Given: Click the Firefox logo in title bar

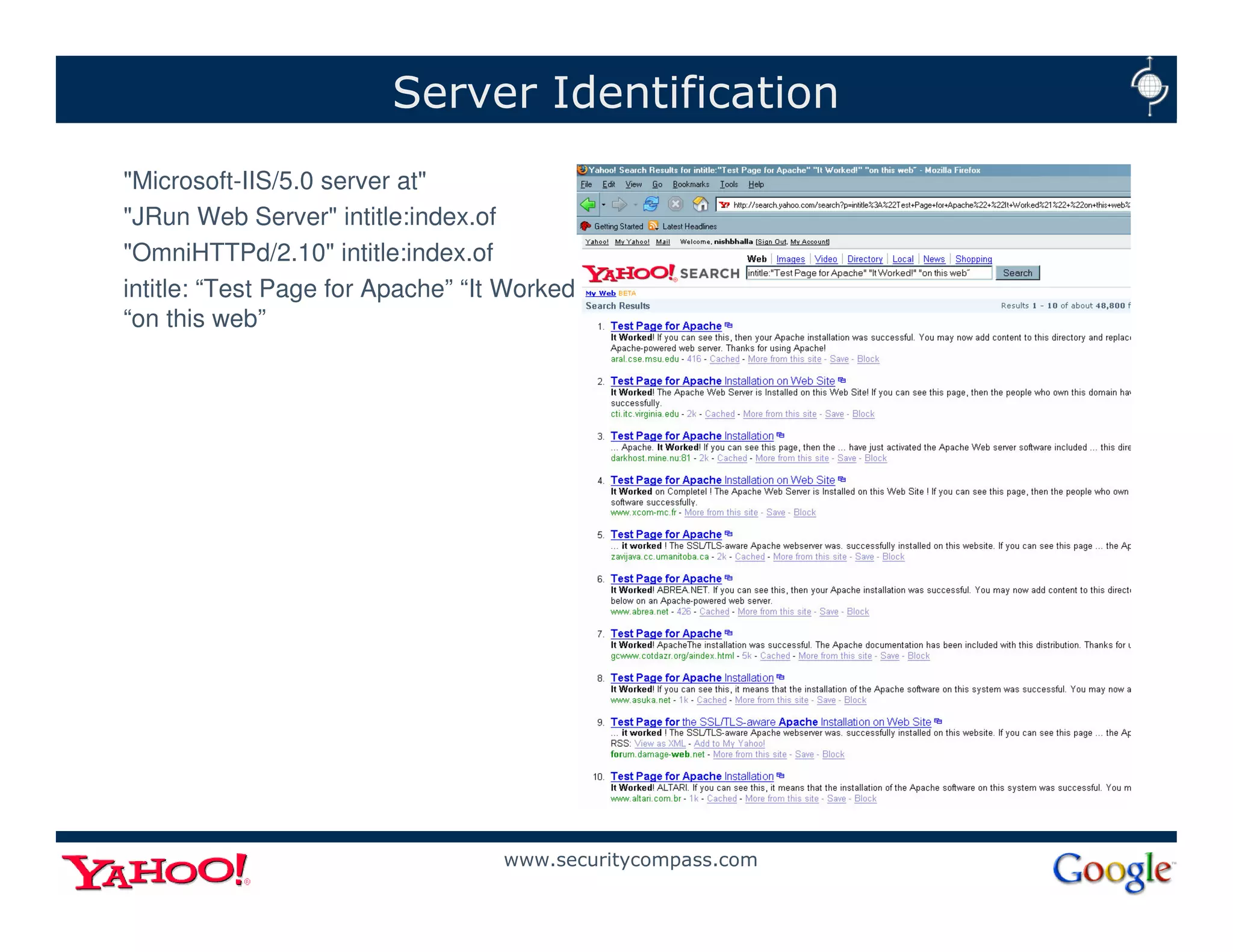Looking at the screenshot, I should [582, 170].
